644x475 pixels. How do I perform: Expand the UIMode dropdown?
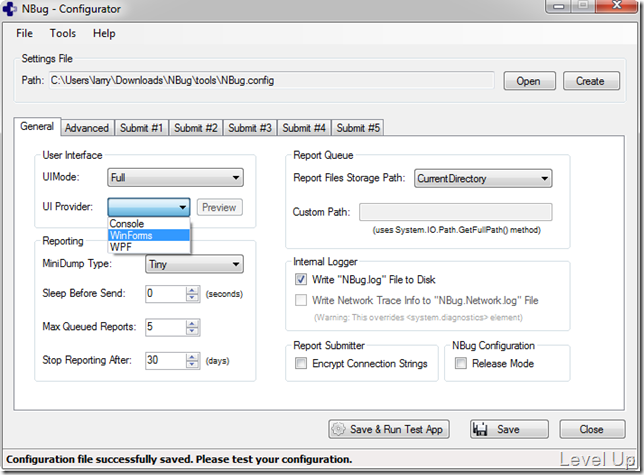pyautogui.click(x=175, y=178)
